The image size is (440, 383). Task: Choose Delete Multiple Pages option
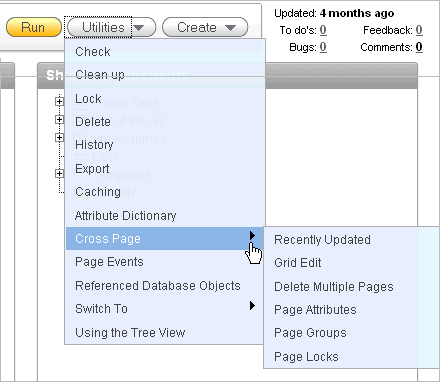point(352,287)
